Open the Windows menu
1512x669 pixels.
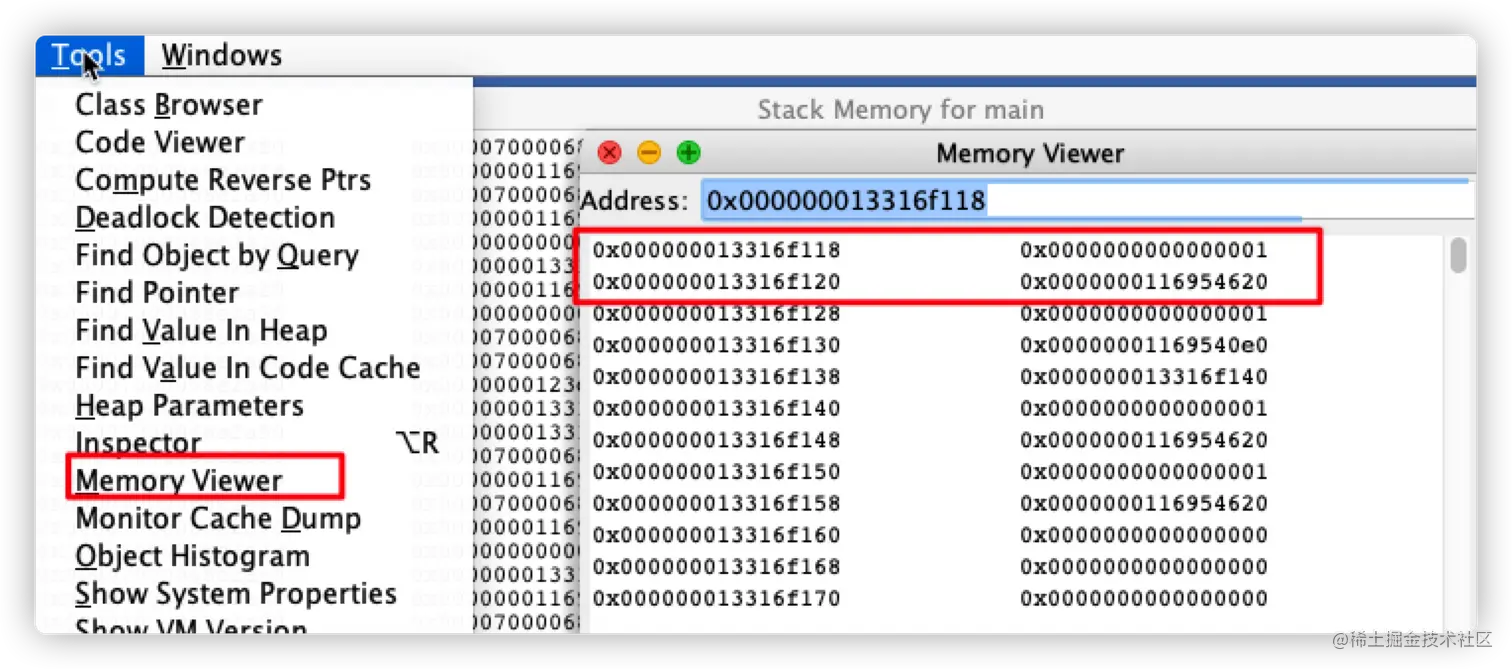(x=222, y=55)
